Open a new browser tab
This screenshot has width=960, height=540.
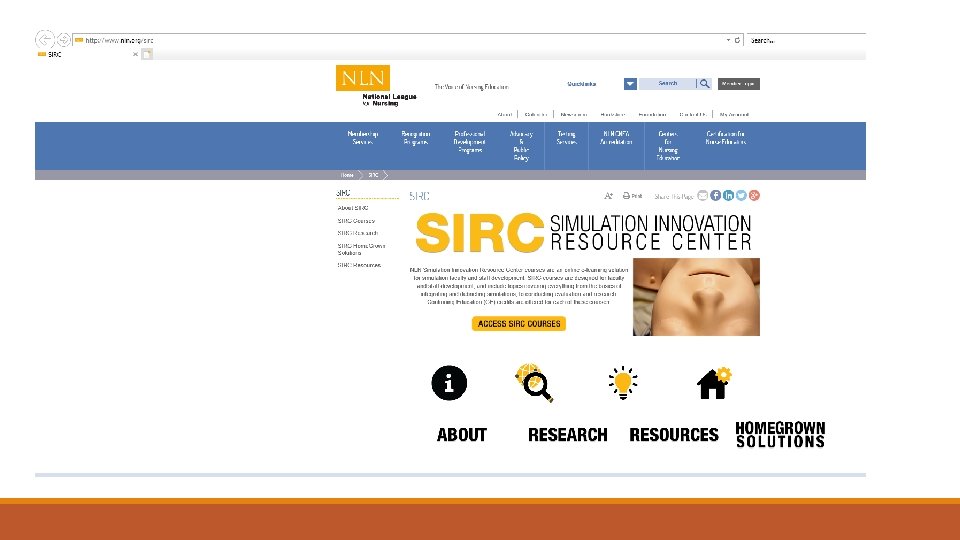147,54
